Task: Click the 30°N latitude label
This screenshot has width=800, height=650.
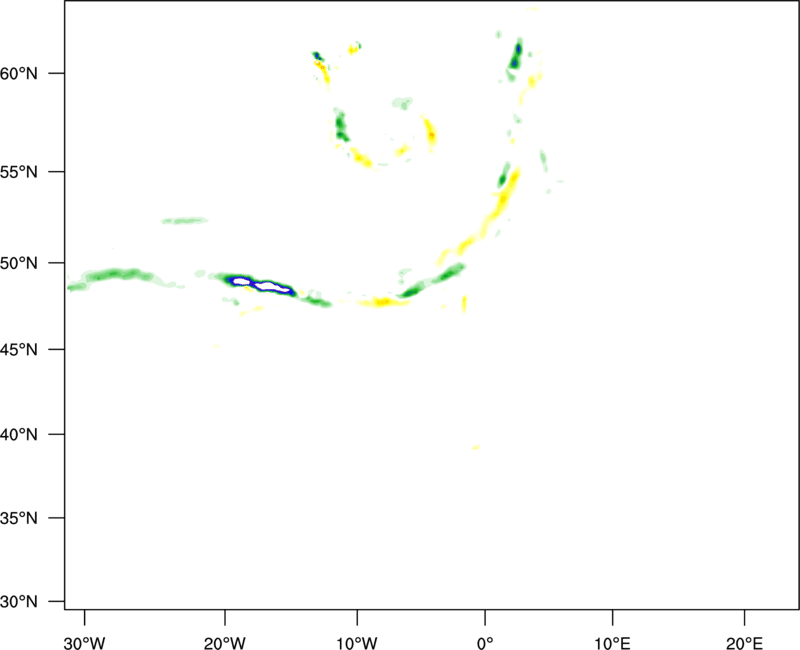Action: tap(19, 602)
